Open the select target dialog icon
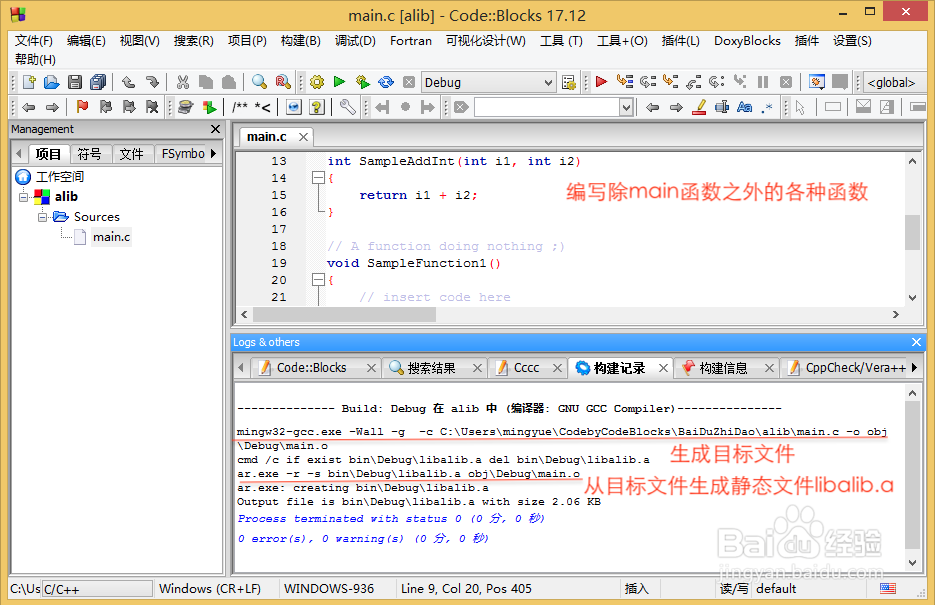The height and width of the screenshot is (605, 935). [569, 82]
